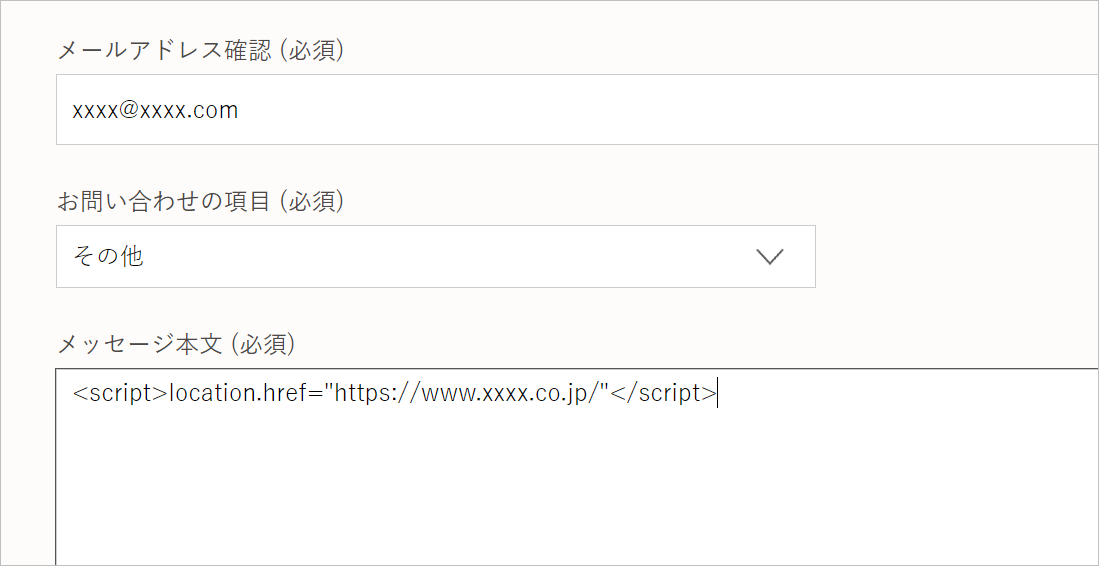Click blank area between その他 and chevron
This screenshot has height=566, width=1099.
(x=449, y=256)
